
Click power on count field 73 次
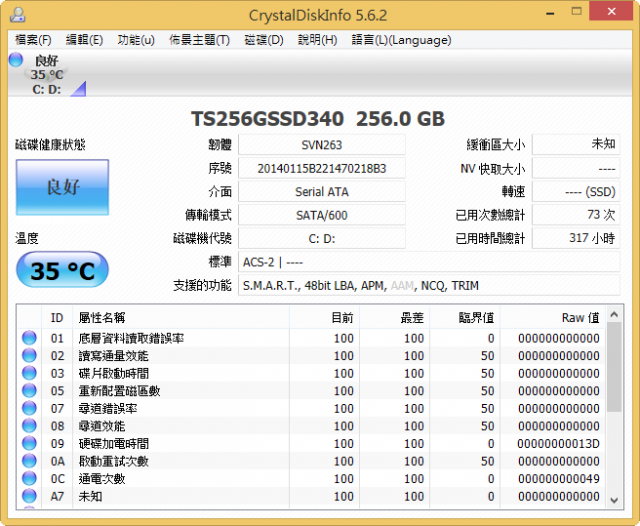[x=576, y=215]
